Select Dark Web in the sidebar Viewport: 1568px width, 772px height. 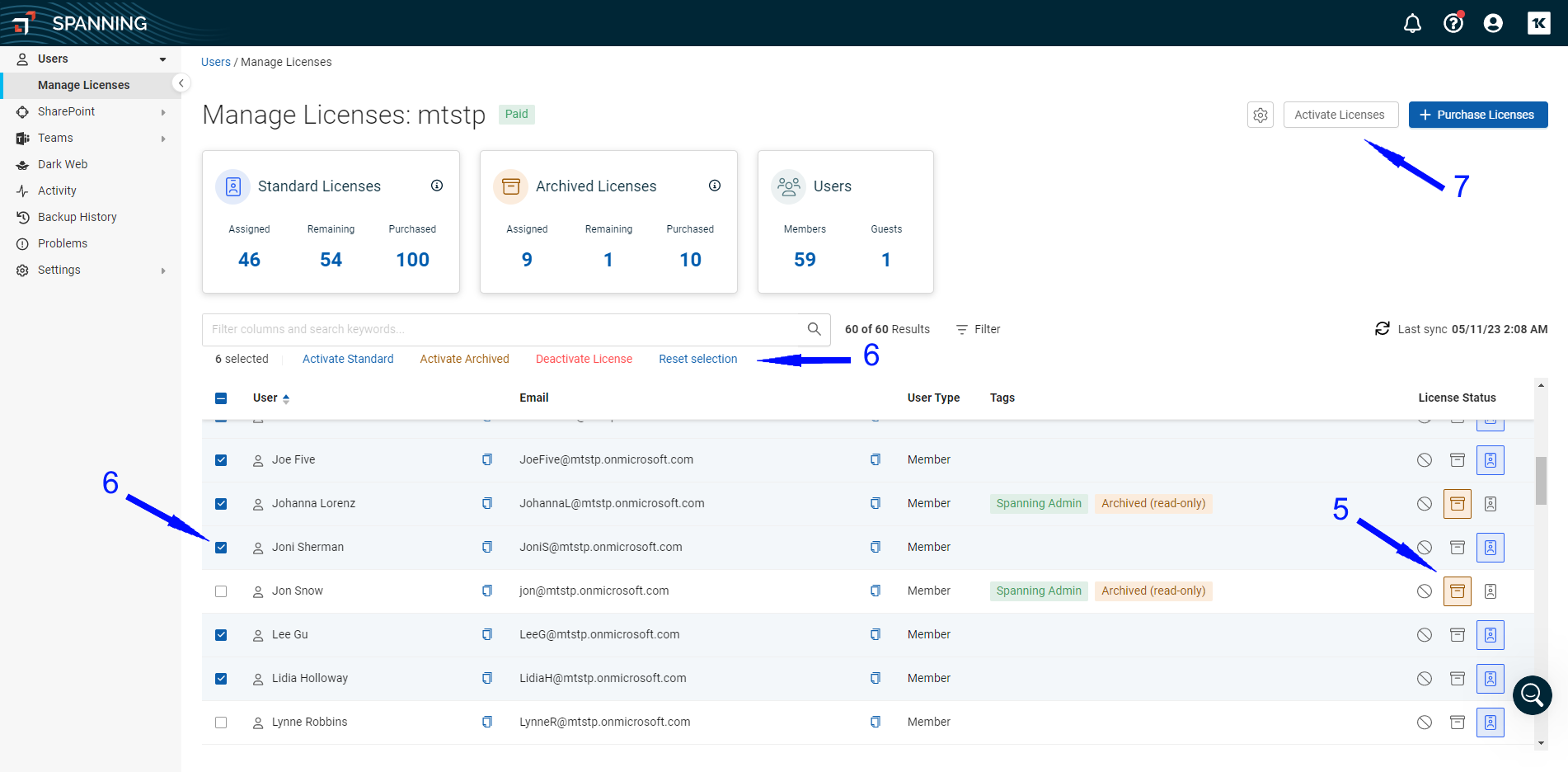tap(63, 164)
